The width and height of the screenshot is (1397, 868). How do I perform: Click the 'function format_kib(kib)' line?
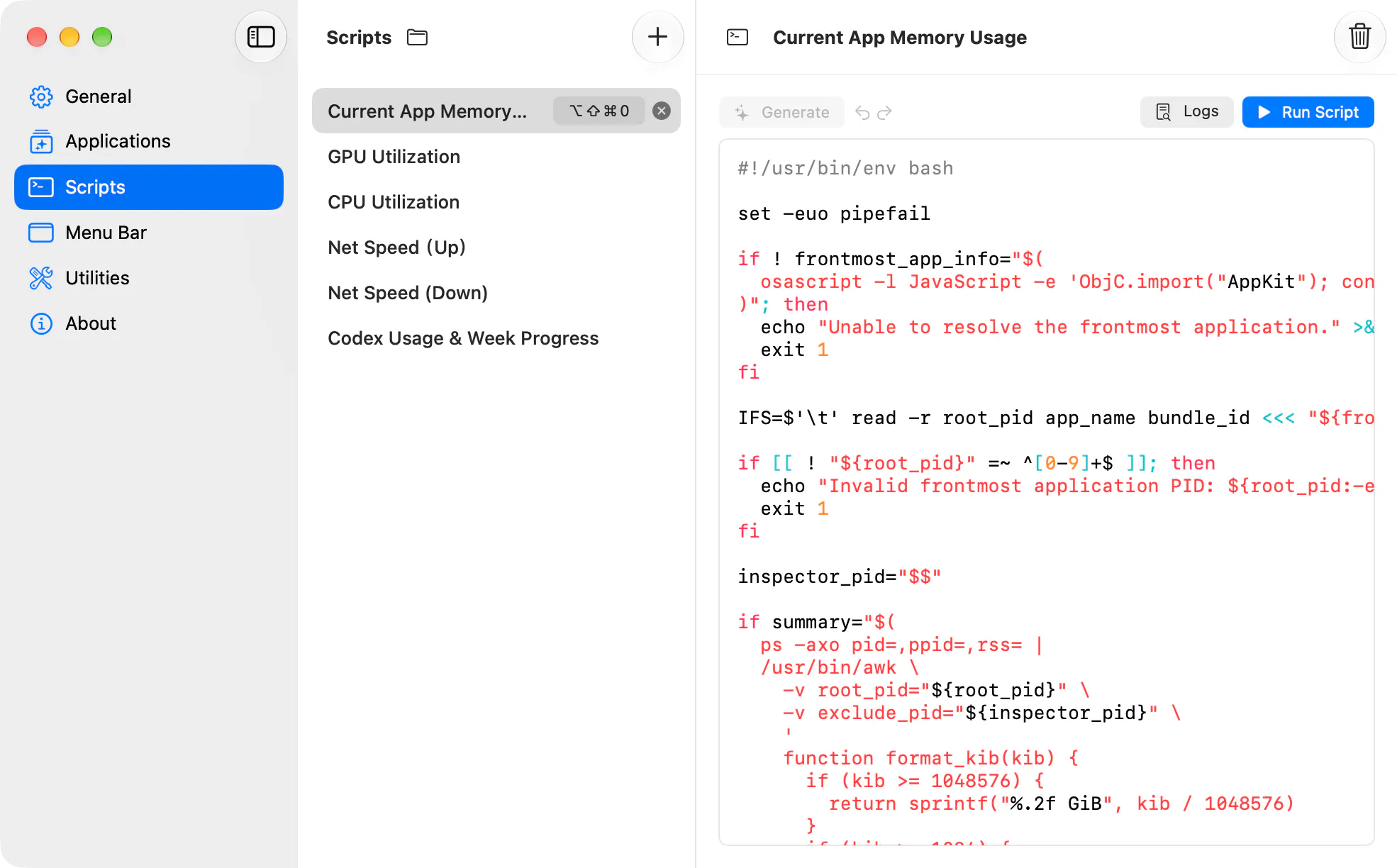tap(931, 758)
